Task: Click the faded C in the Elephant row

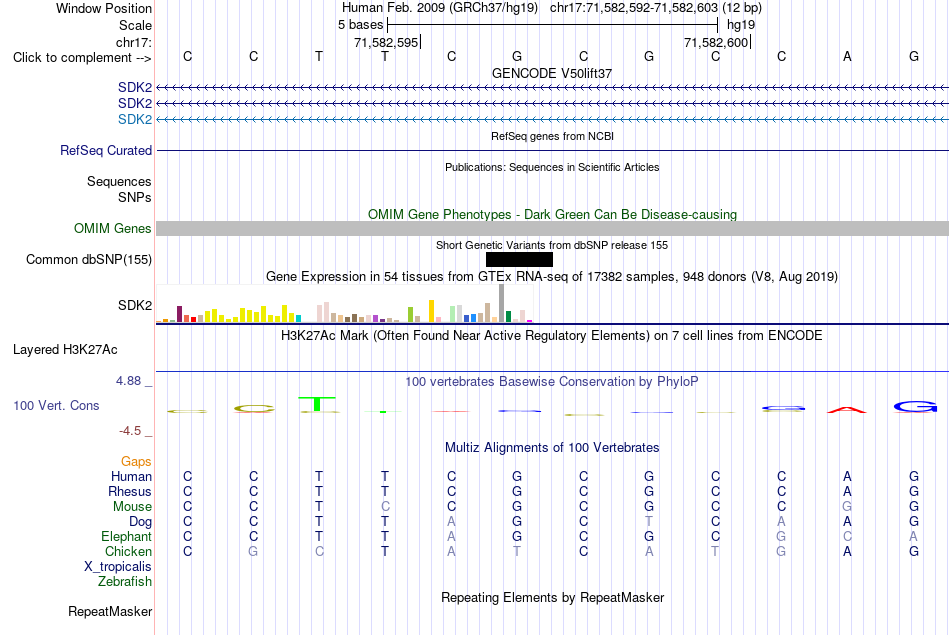Action: click(x=848, y=537)
